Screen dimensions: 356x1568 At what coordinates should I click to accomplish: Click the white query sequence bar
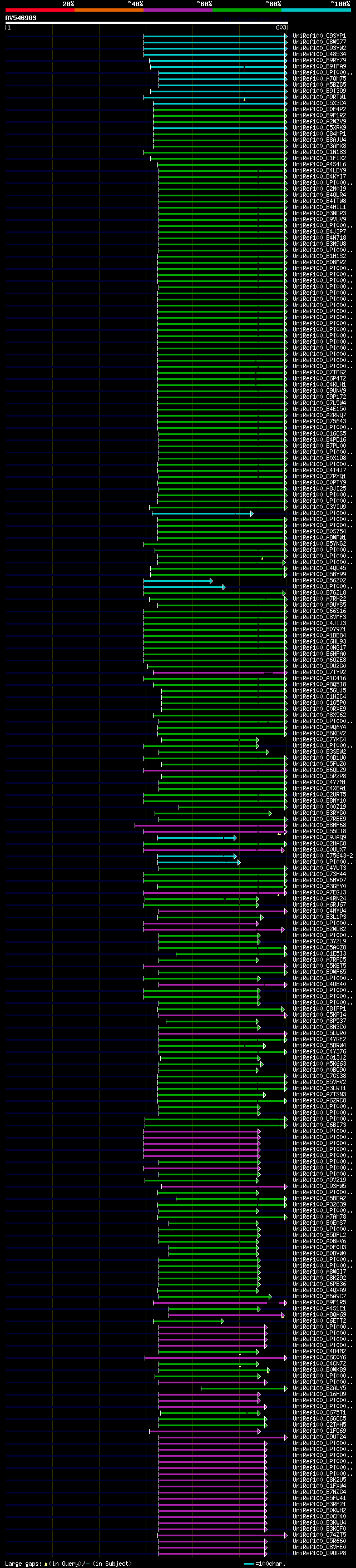pyautogui.click(x=147, y=23)
